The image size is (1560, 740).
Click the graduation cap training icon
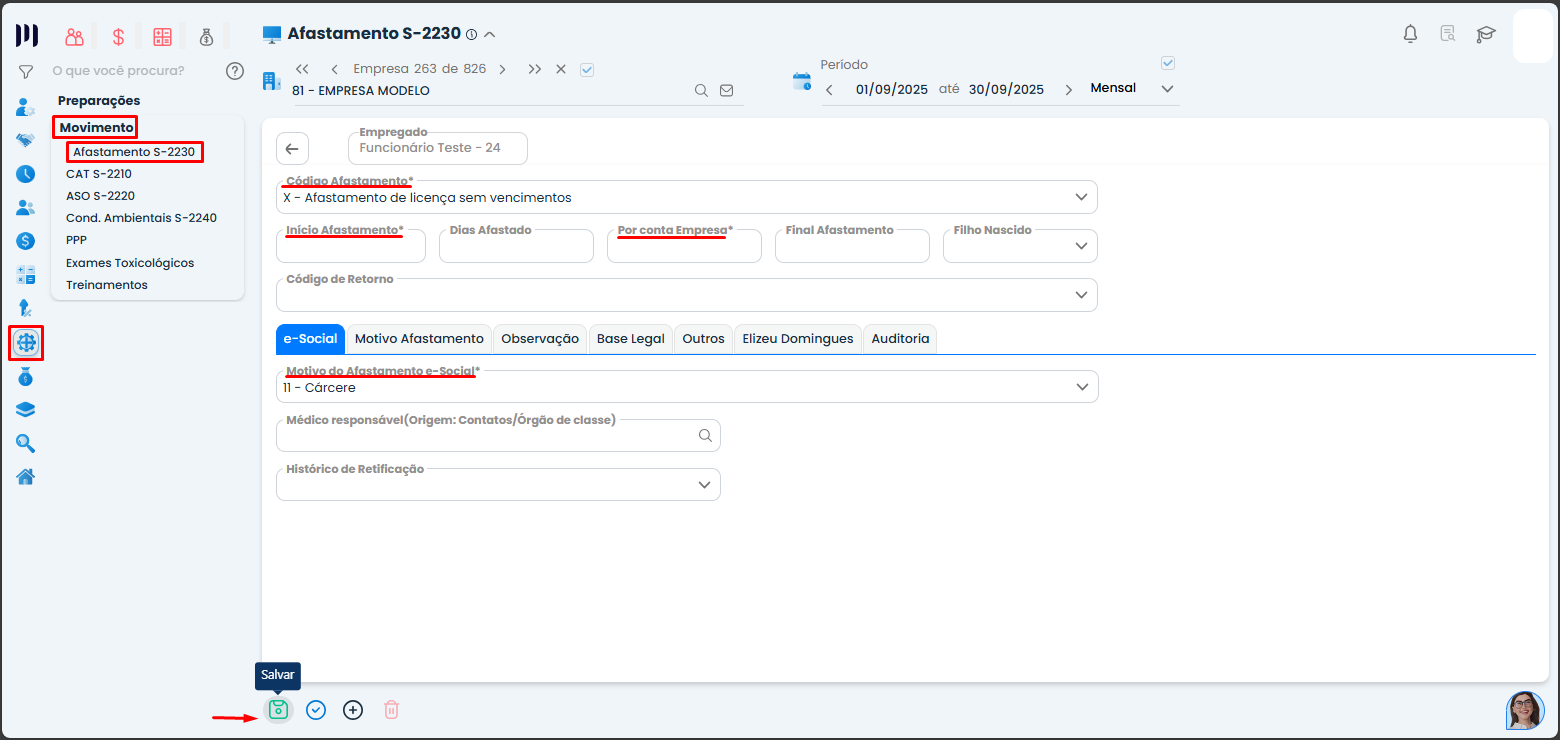tap(1486, 34)
